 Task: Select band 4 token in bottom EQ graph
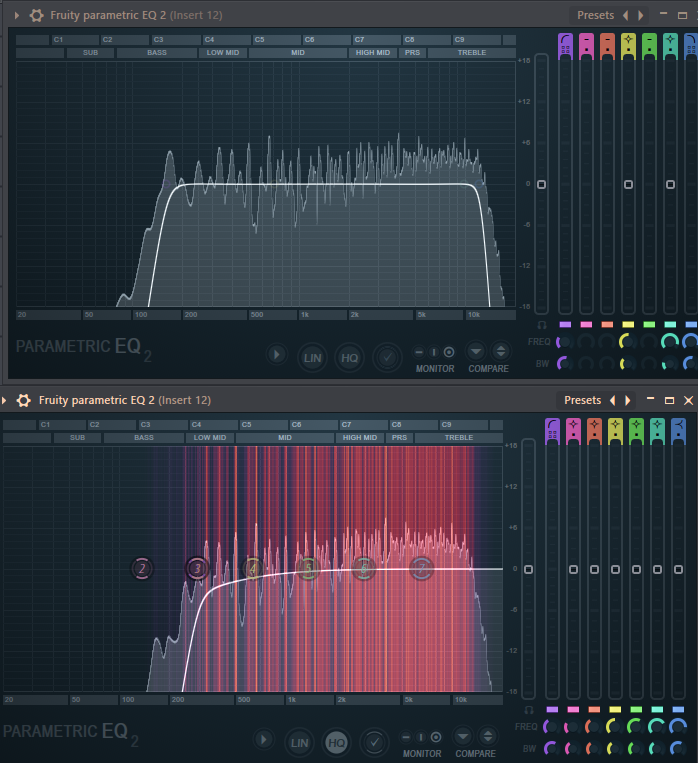(253, 568)
